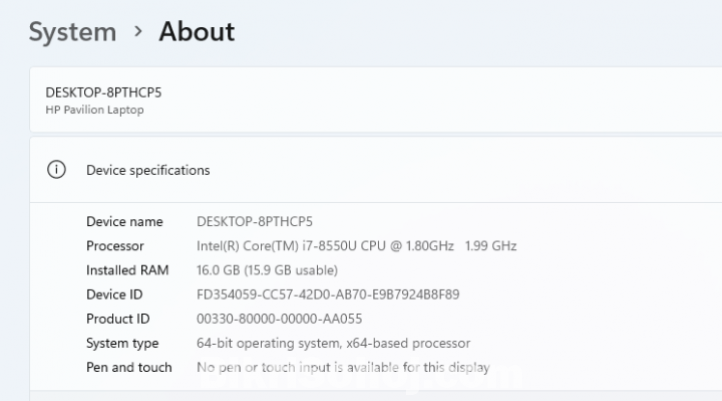Viewport: 722px width, 401px height.
Task: Click the Device name label
Action: (x=124, y=221)
